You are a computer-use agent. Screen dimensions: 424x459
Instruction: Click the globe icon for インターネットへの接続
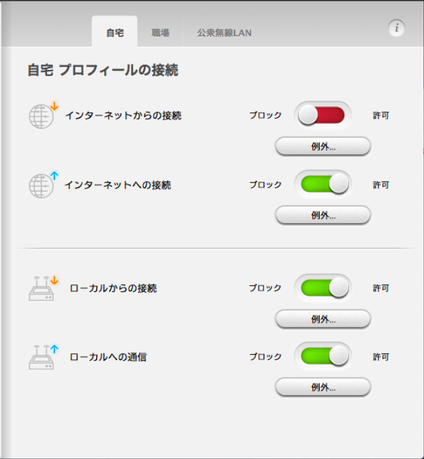tap(43, 185)
